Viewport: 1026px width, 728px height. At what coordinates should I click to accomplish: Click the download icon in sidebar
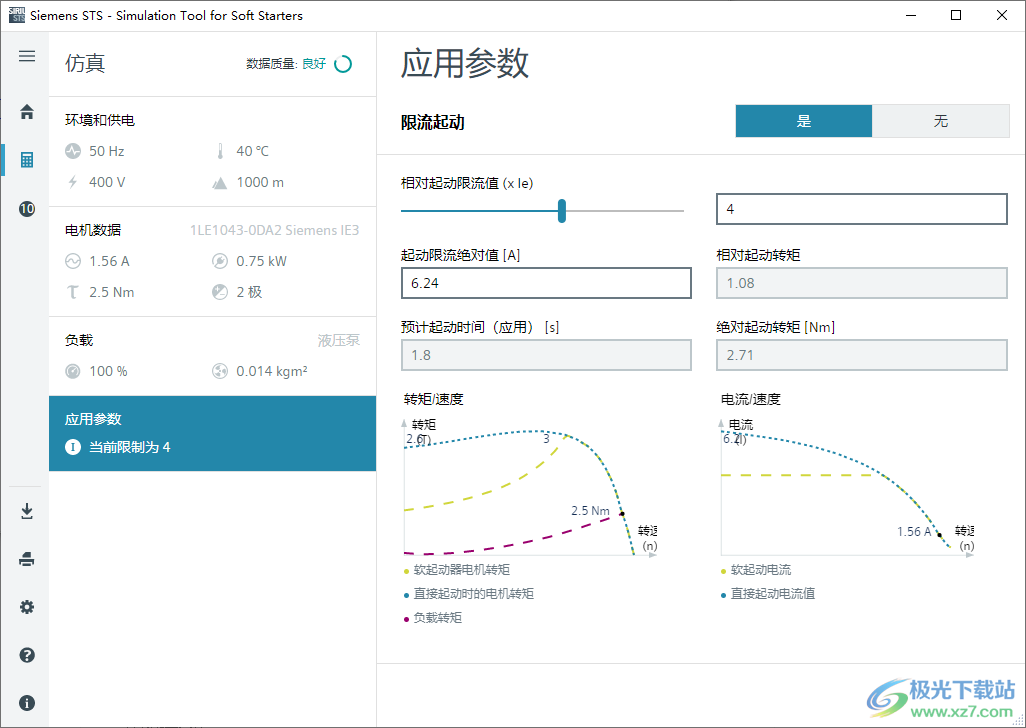click(27, 511)
